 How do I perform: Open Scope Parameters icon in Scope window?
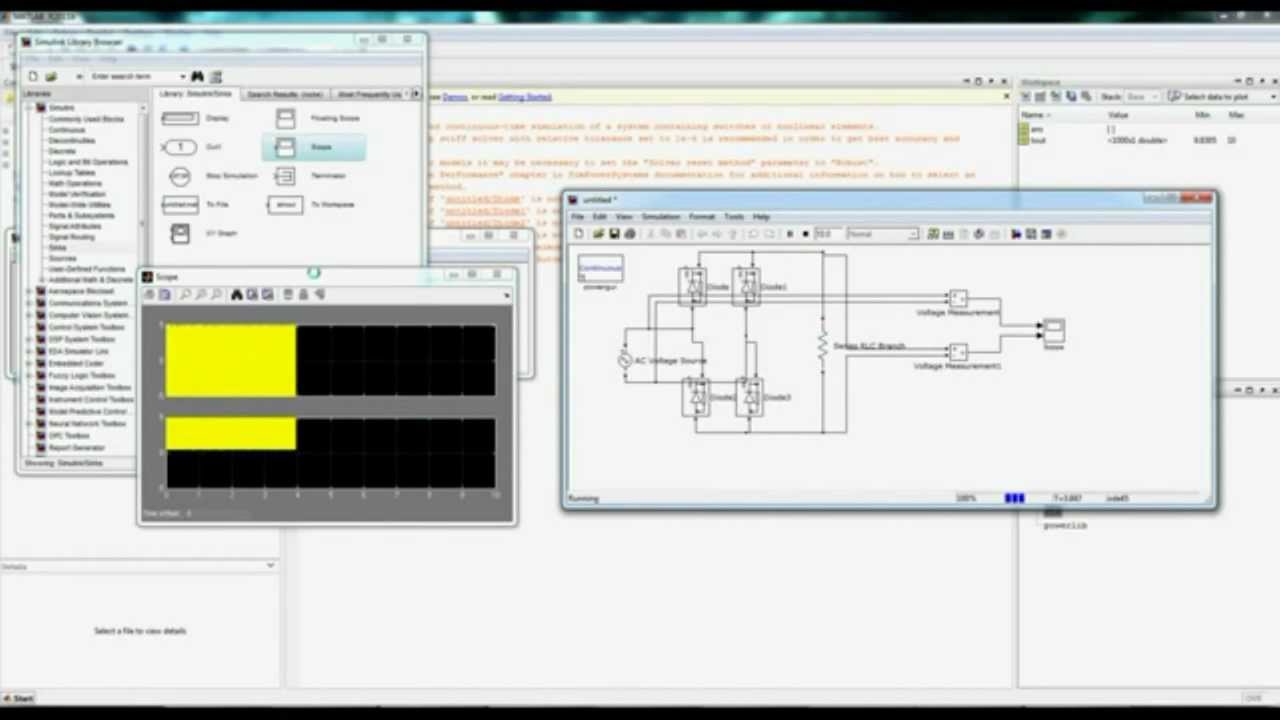point(165,294)
